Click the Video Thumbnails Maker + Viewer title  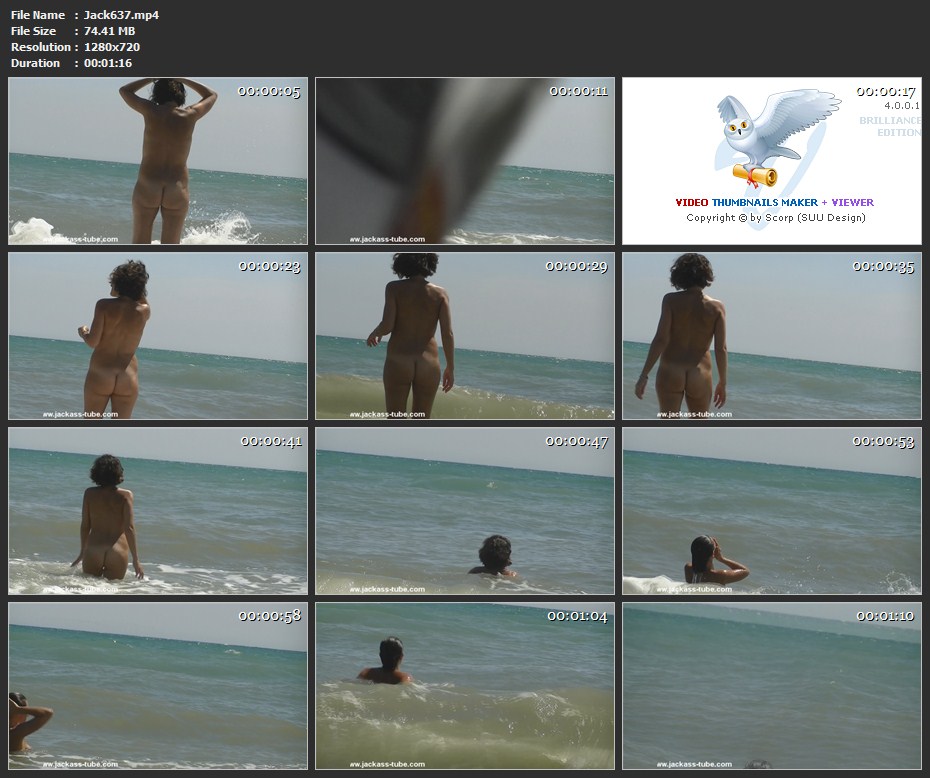point(775,202)
